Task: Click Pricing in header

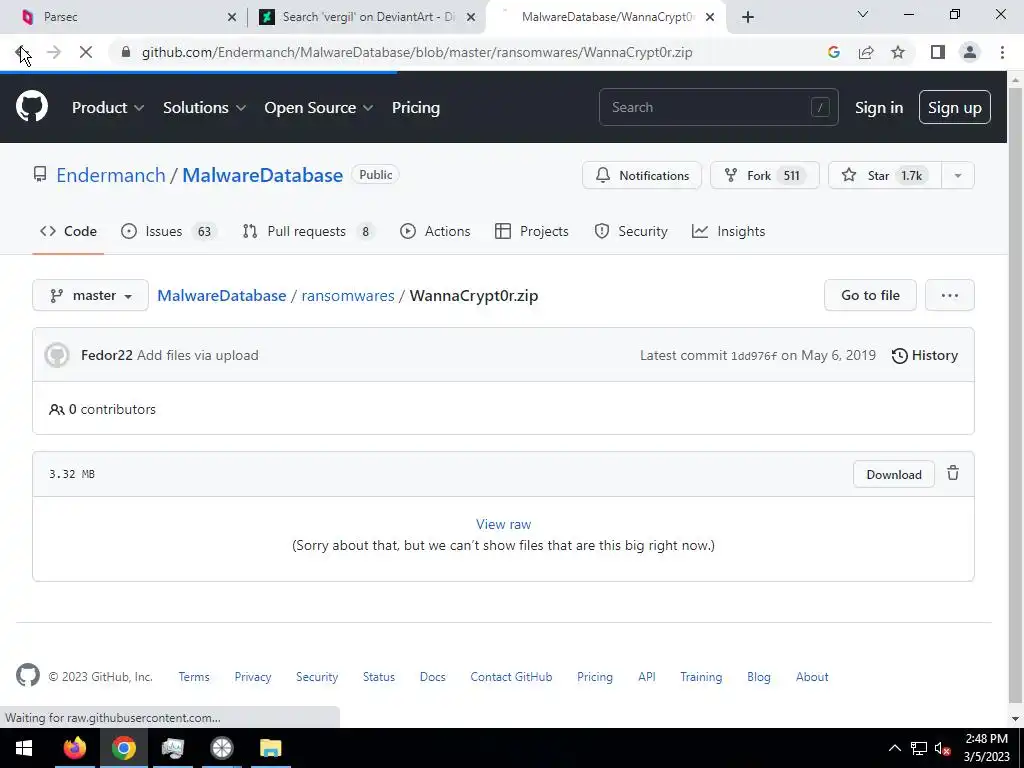Action: pos(416,108)
